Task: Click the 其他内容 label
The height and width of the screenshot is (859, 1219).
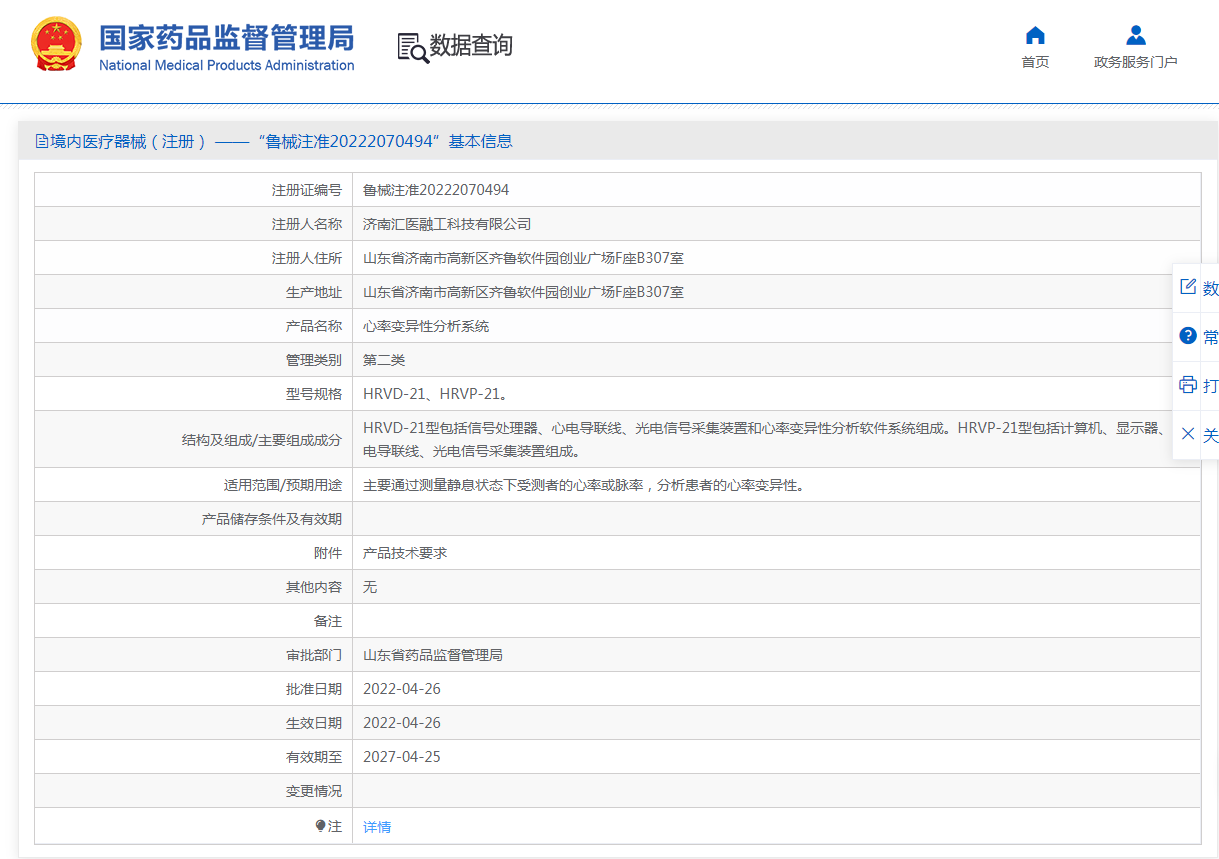Action: coord(314,587)
